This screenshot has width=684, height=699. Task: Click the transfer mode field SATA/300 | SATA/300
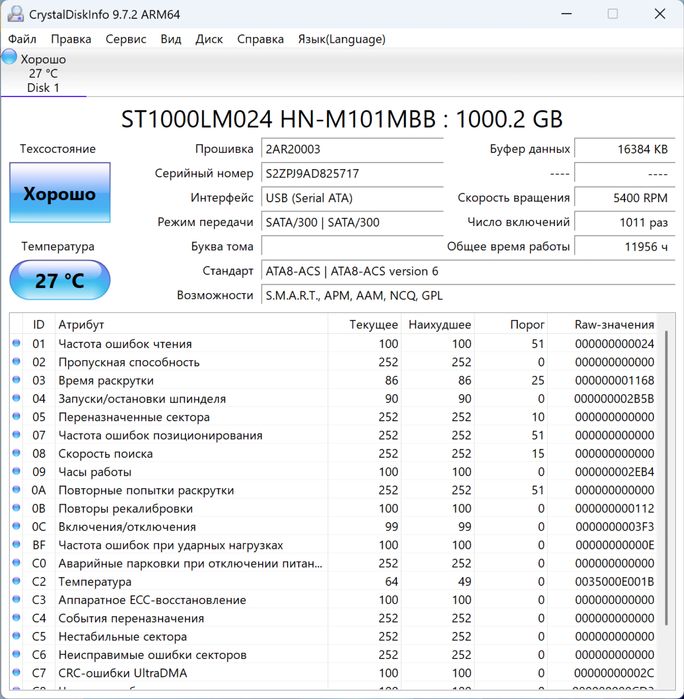click(352, 222)
